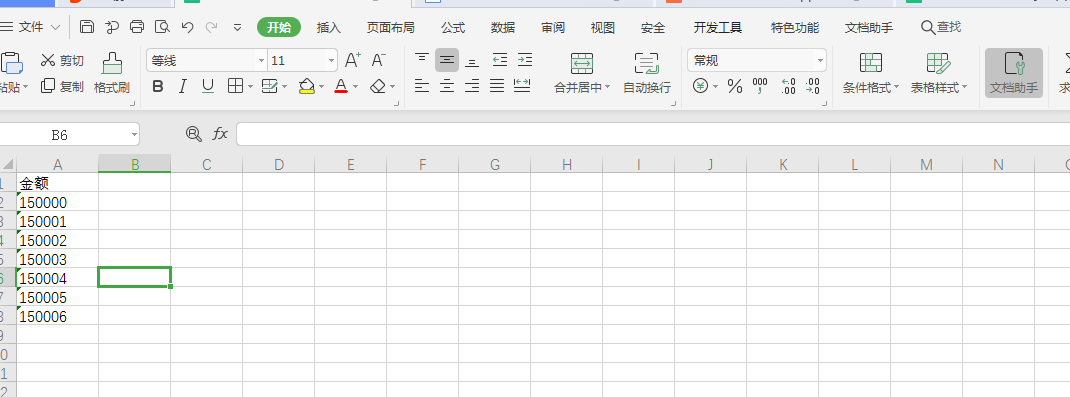The width and height of the screenshot is (1070, 397).
Task: Open the font size 11 dropdown
Action: tap(332, 61)
